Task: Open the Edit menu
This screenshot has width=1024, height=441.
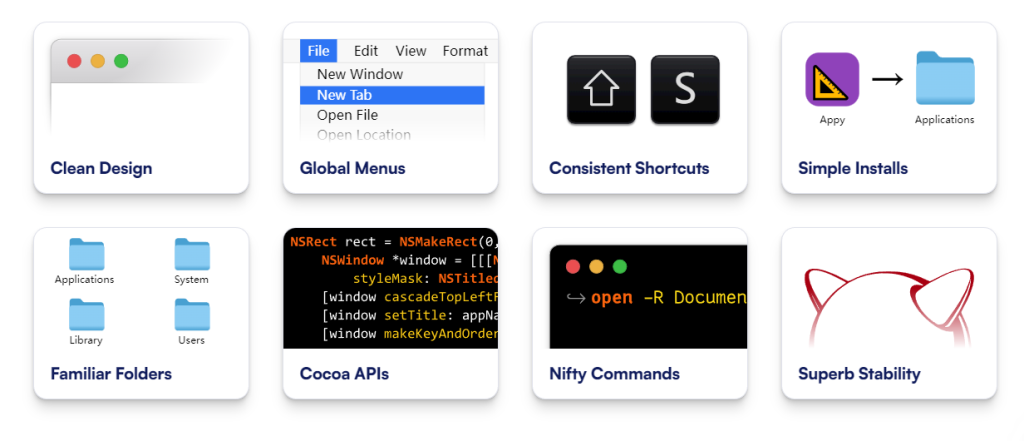Action: click(x=366, y=51)
